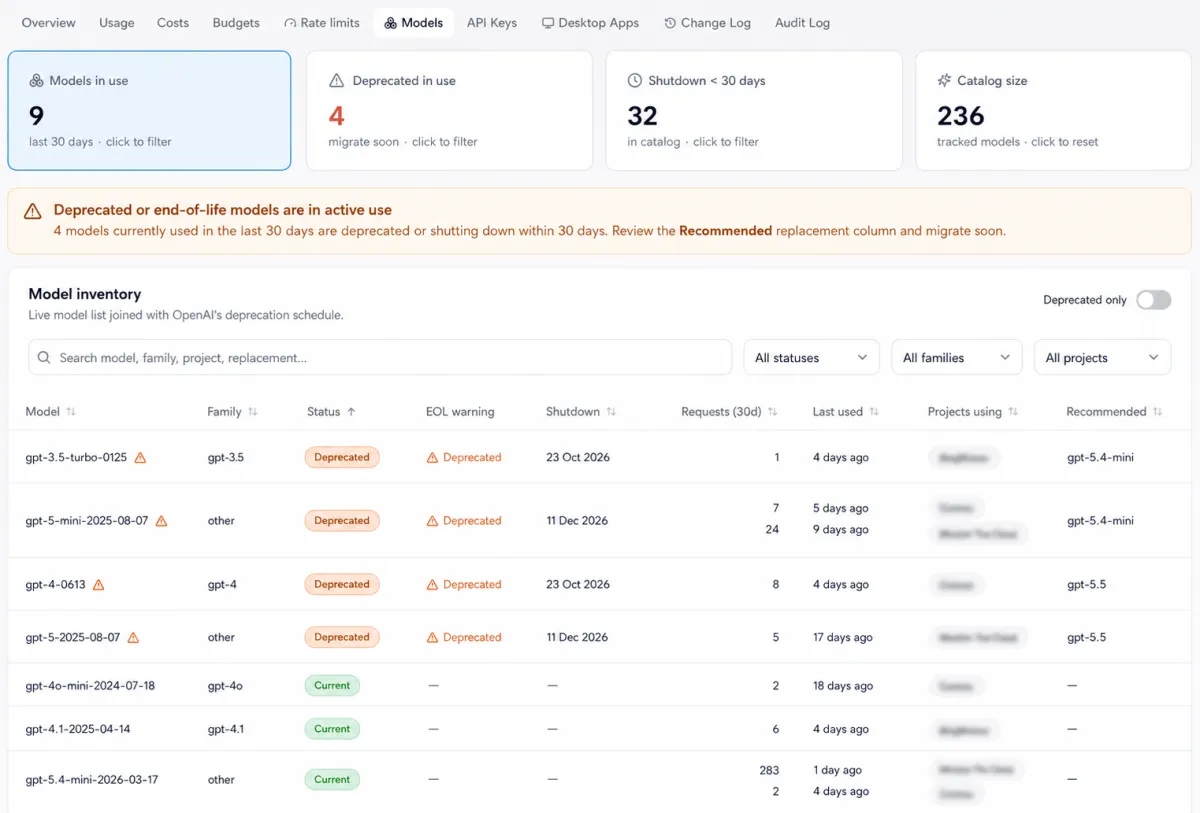The height and width of the screenshot is (813, 1200).
Task: Select model name gpt-5-2025-08-07
Action: point(73,637)
